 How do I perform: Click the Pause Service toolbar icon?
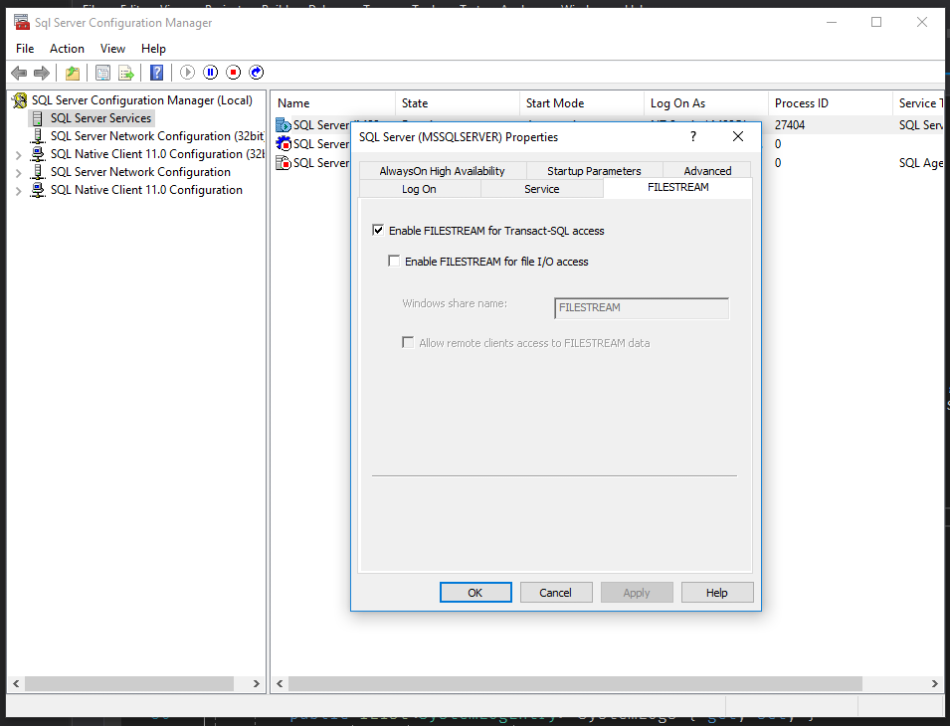pyautogui.click(x=210, y=73)
